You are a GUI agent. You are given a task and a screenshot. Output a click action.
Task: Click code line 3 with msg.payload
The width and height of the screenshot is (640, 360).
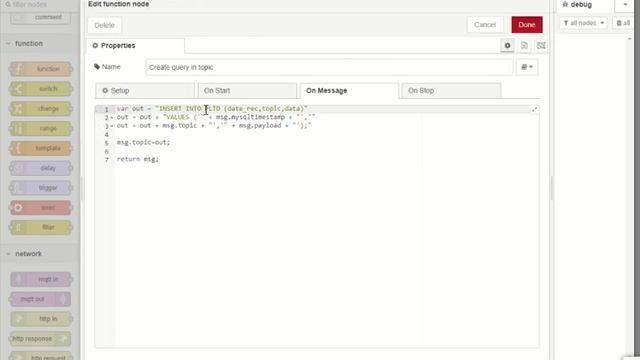pos(214,126)
